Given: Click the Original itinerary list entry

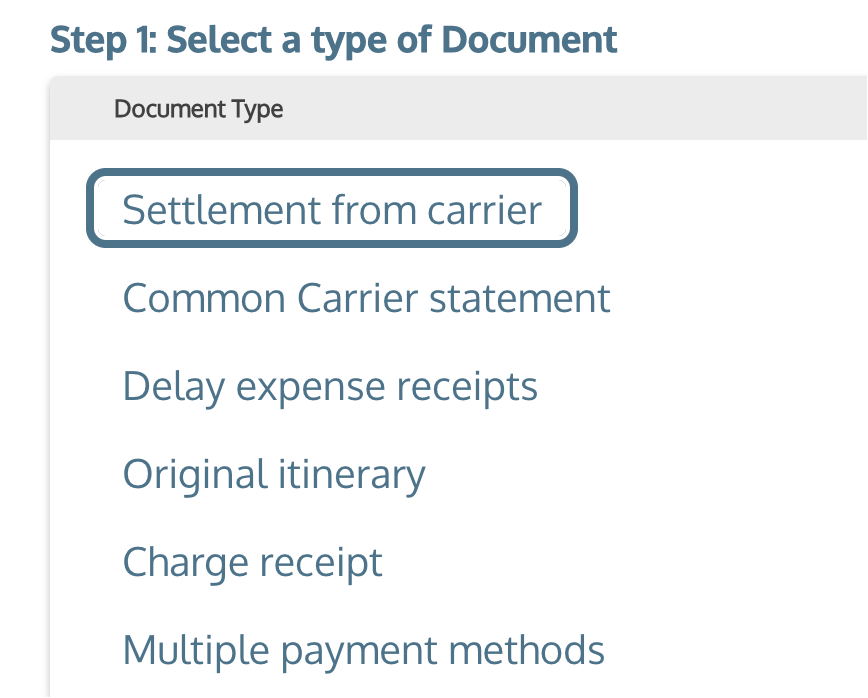Looking at the screenshot, I should click(273, 474).
